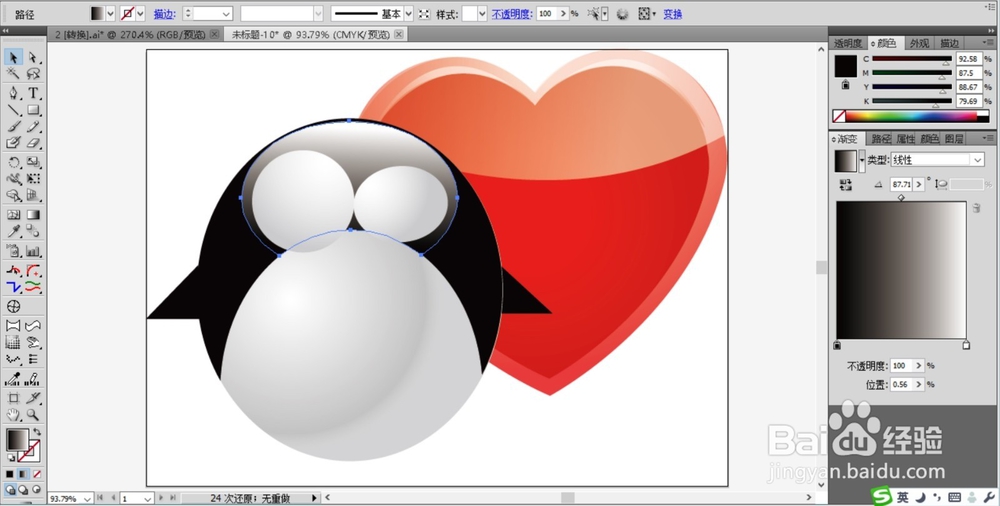The width and height of the screenshot is (1000, 506).
Task: Set paint mode to solid Color
Action: tap(10, 474)
